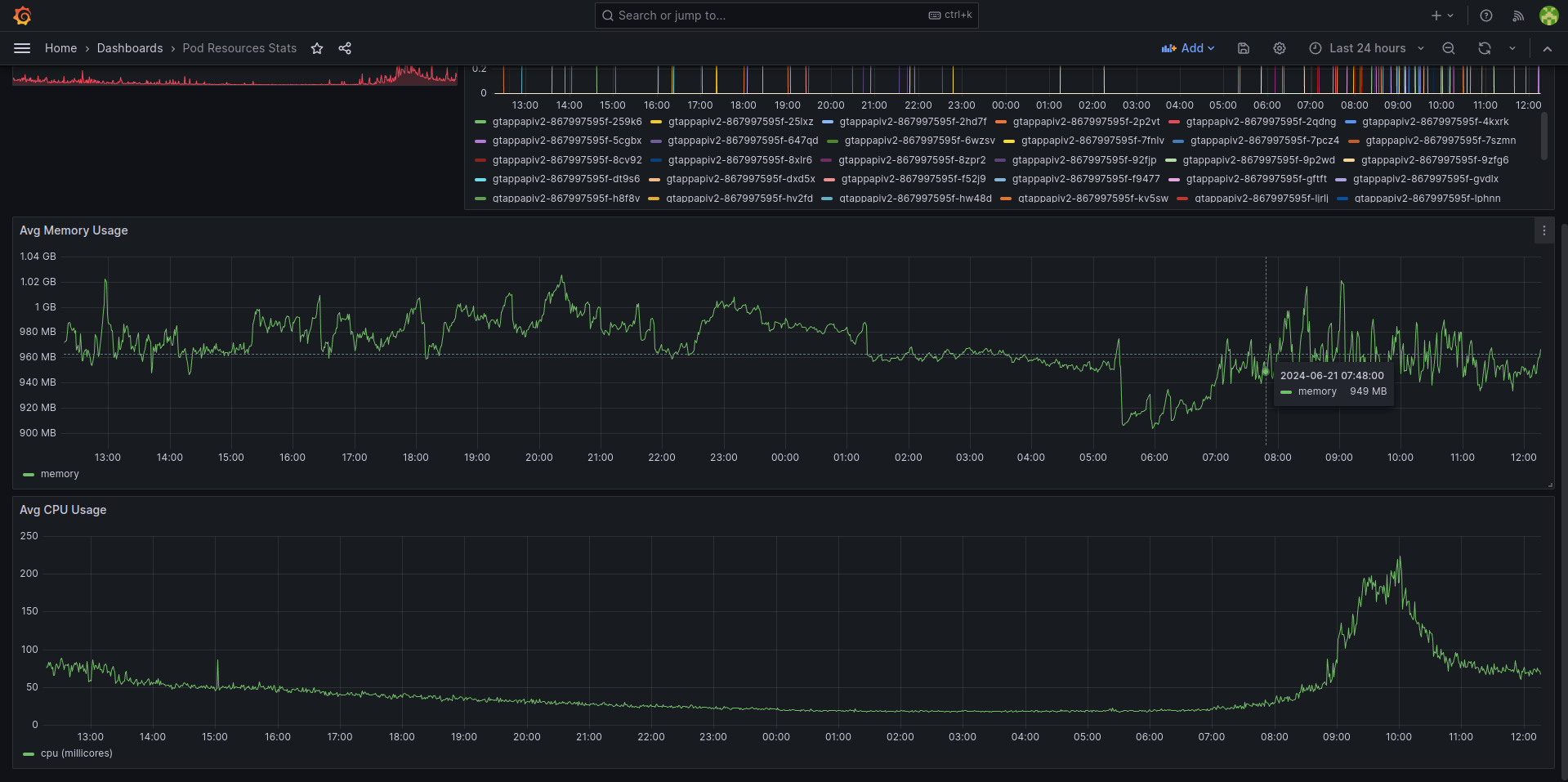The width and height of the screenshot is (1568, 782).
Task: Zoom out the time range
Action: [1449, 48]
